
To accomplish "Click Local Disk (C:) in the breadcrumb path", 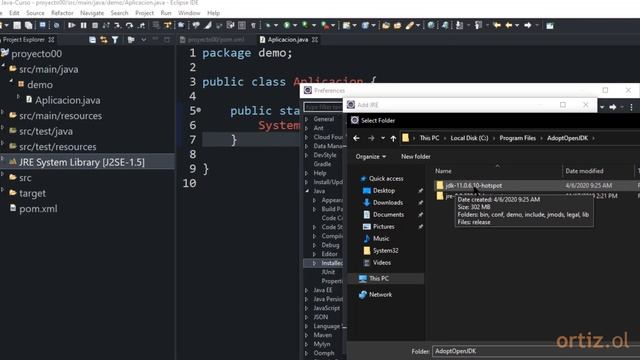I will (x=469, y=138).
